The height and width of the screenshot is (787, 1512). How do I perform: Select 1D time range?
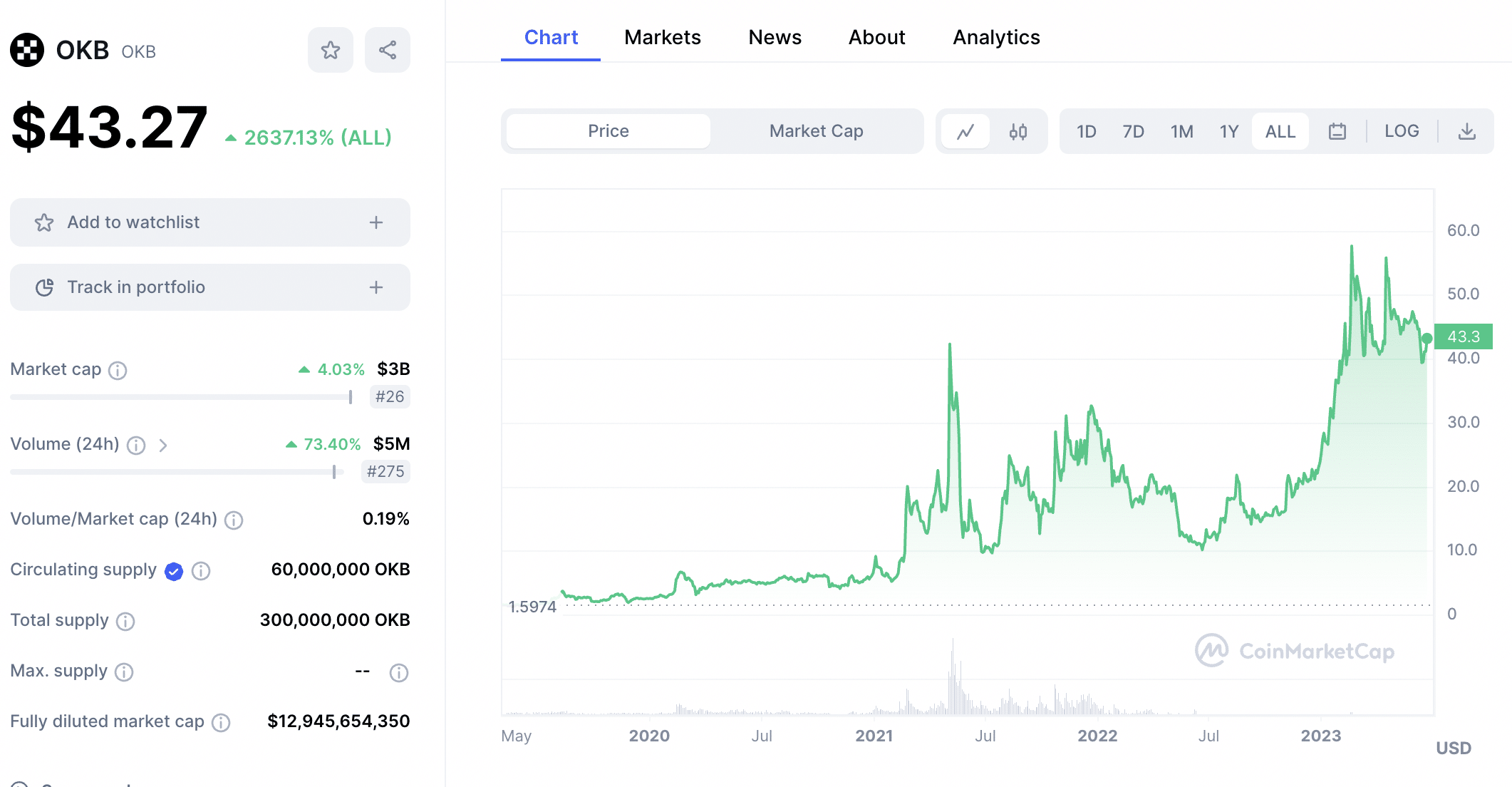pyautogui.click(x=1086, y=131)
